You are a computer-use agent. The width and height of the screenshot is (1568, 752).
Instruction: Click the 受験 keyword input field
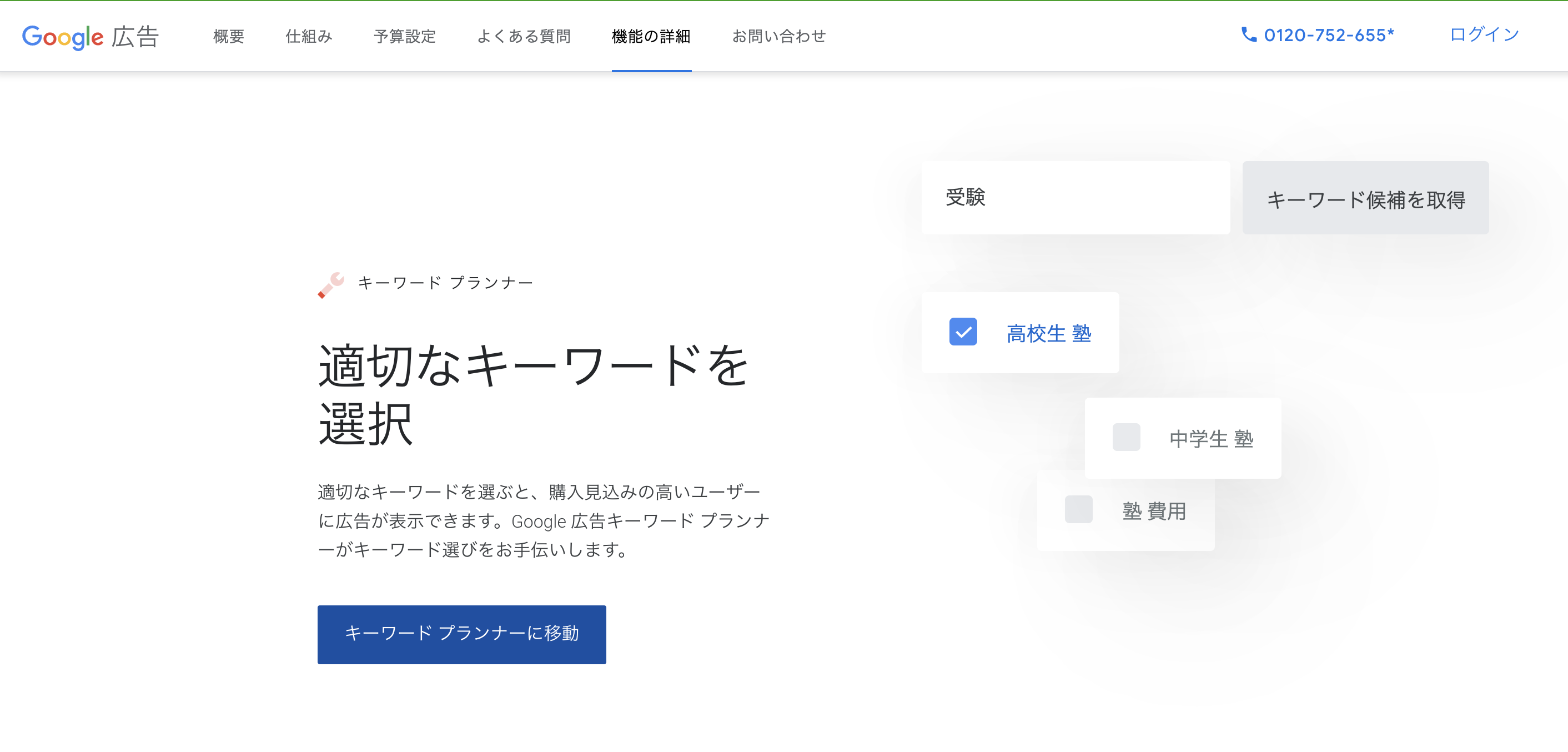1076,198
